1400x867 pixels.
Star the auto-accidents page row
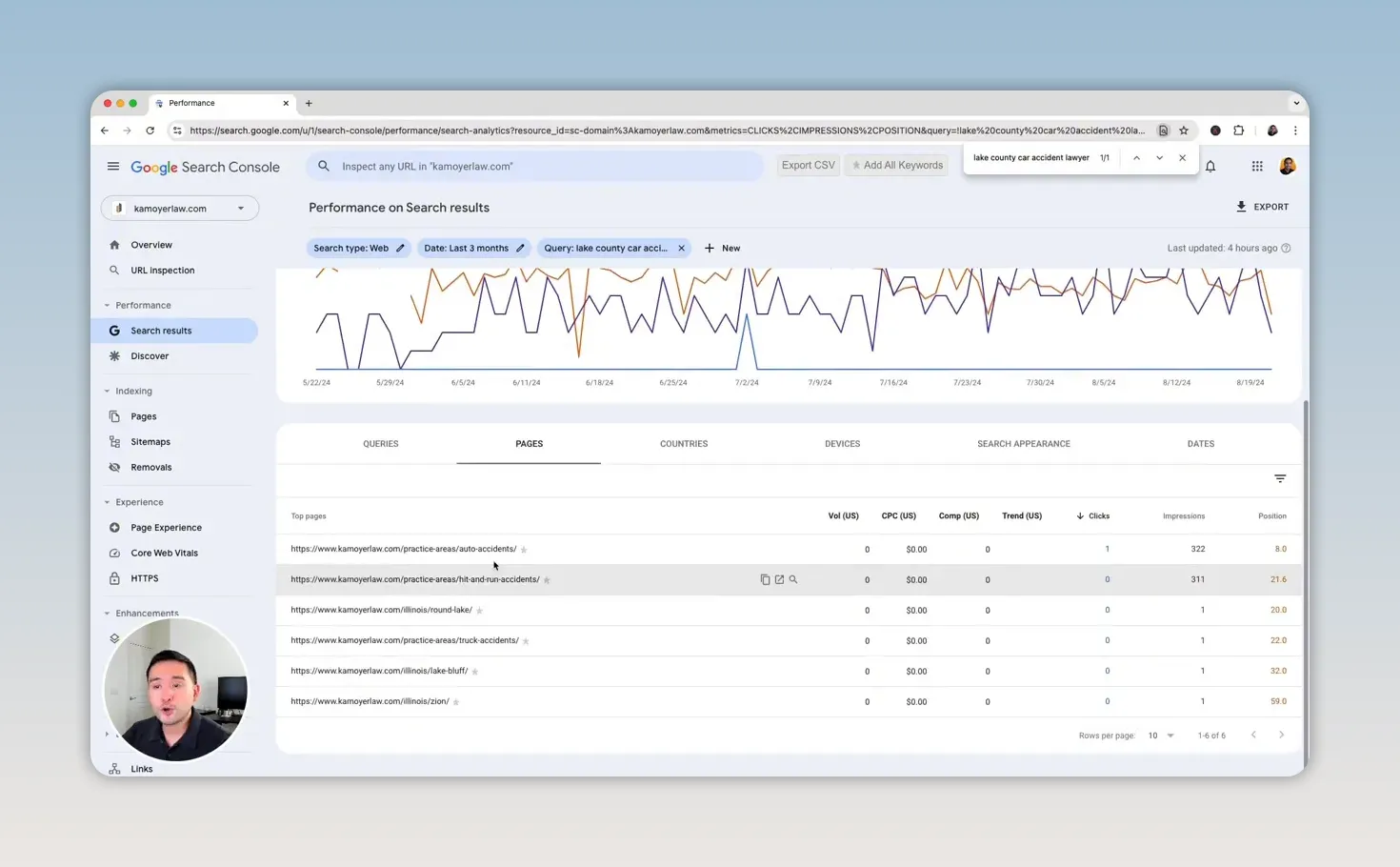[524, 550]
